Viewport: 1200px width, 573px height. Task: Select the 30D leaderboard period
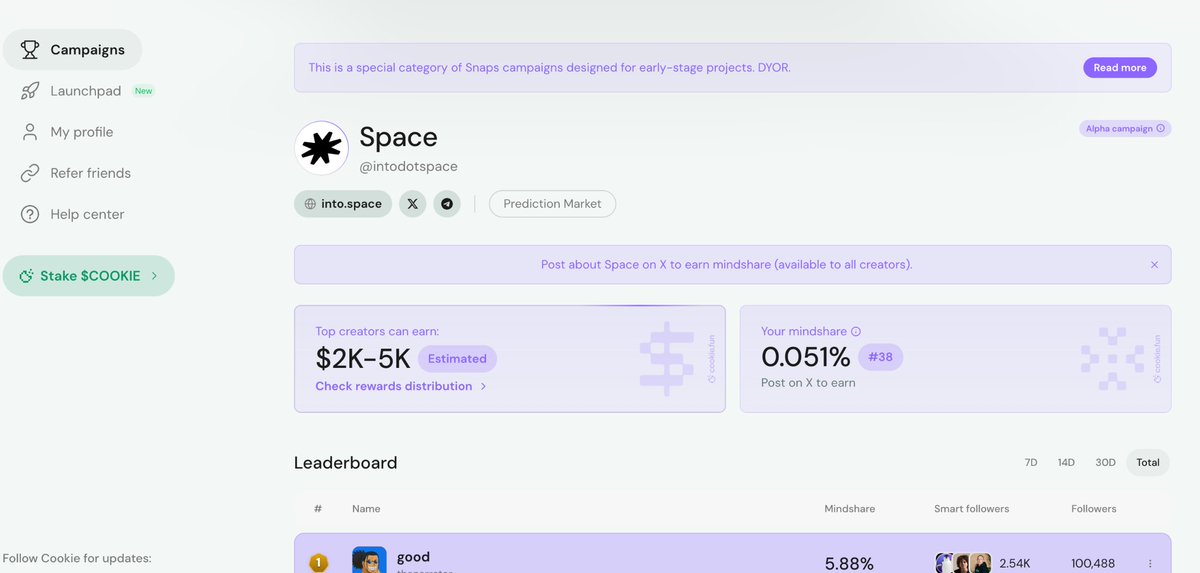1105,463
